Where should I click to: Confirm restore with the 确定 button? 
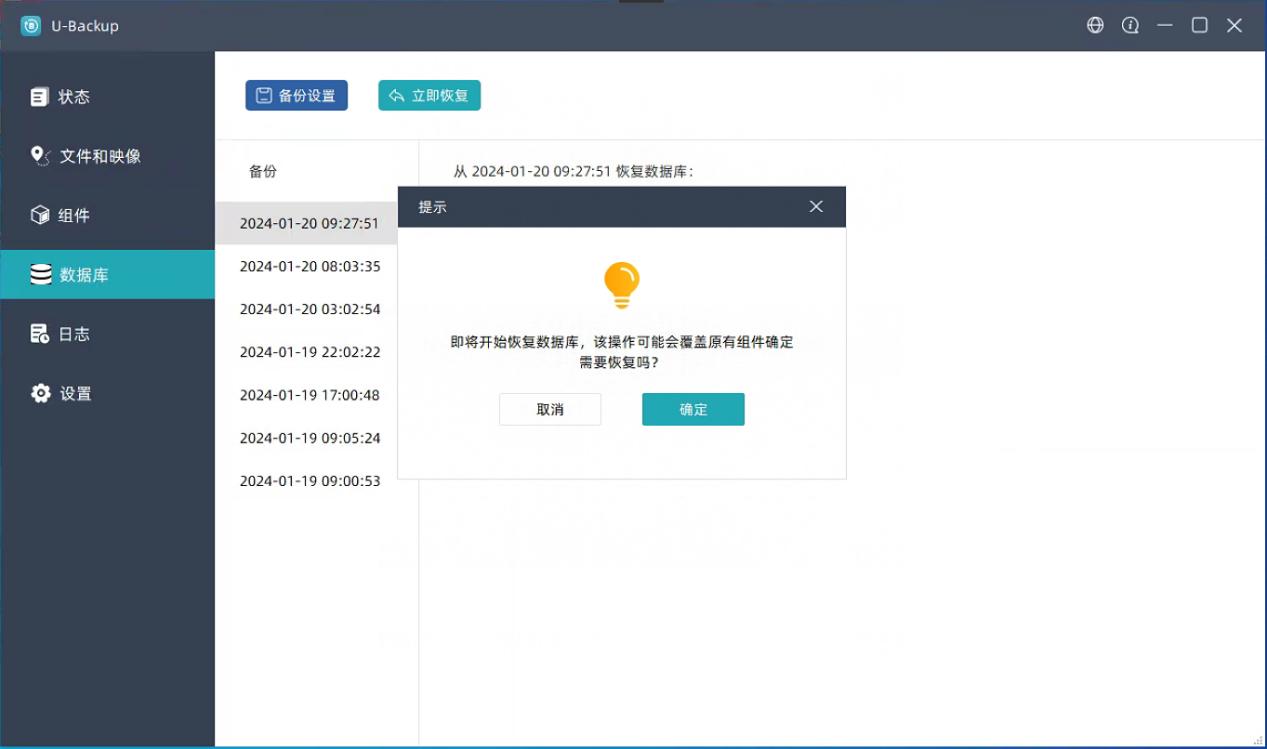coord(693,409)
